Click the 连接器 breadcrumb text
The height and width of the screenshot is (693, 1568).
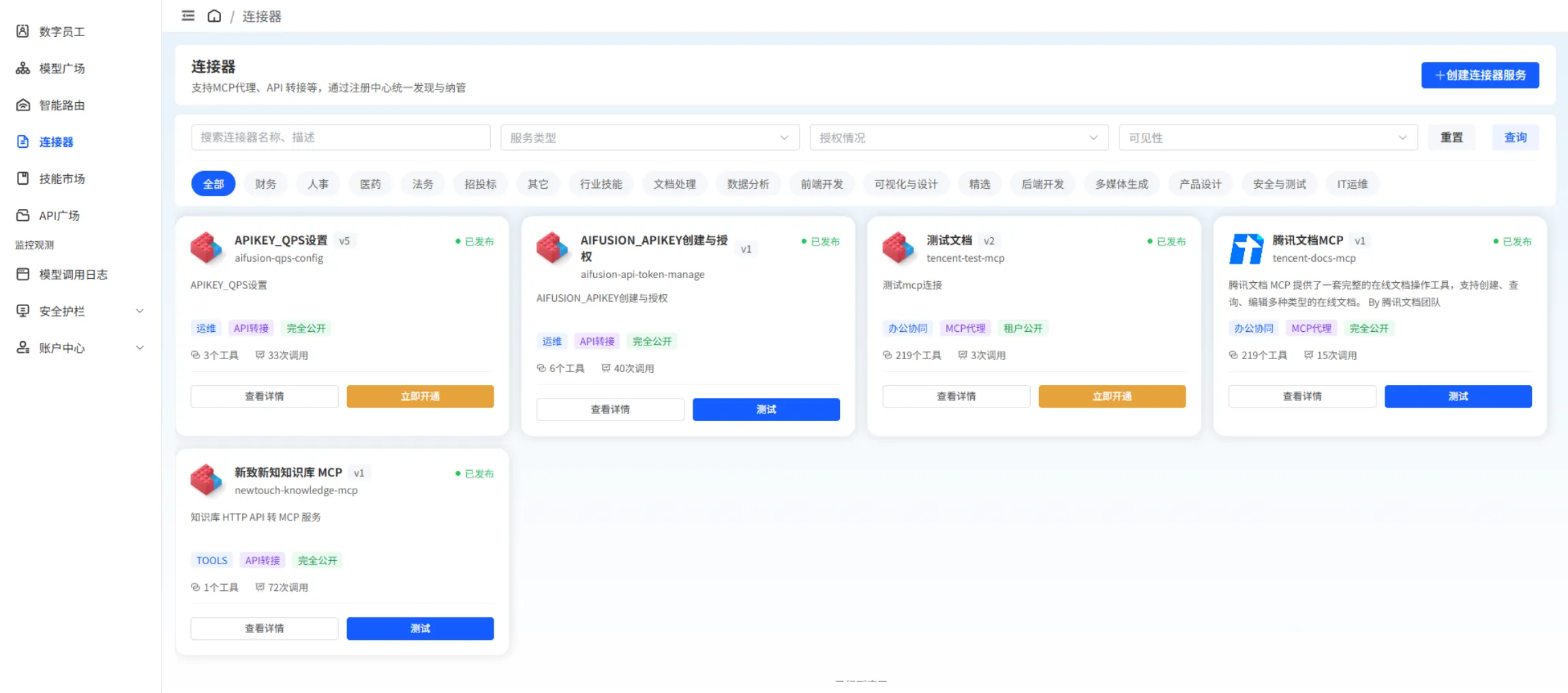pyautogui.click(x=262, y=16)
